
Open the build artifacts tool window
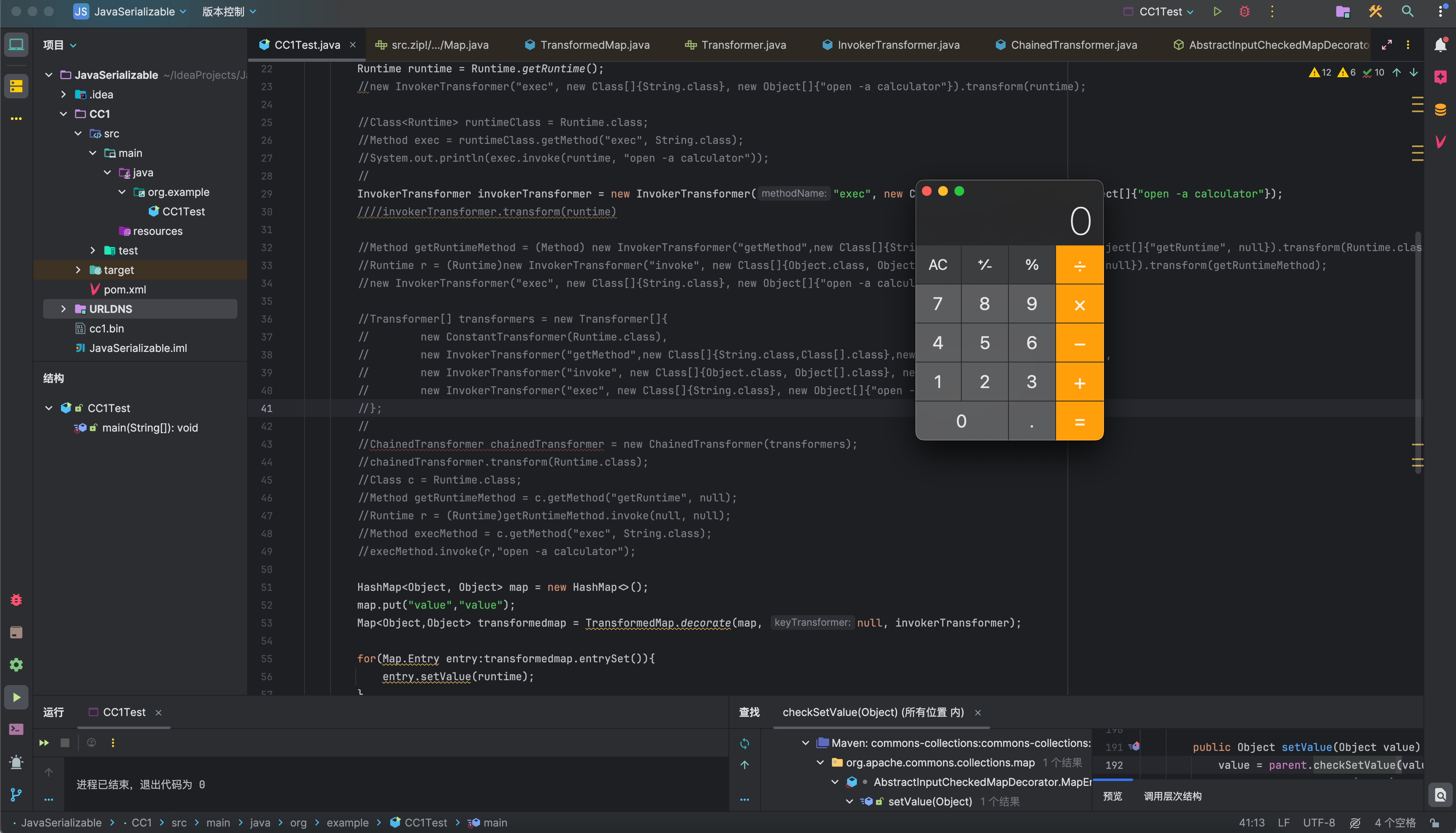coord(16,633)
